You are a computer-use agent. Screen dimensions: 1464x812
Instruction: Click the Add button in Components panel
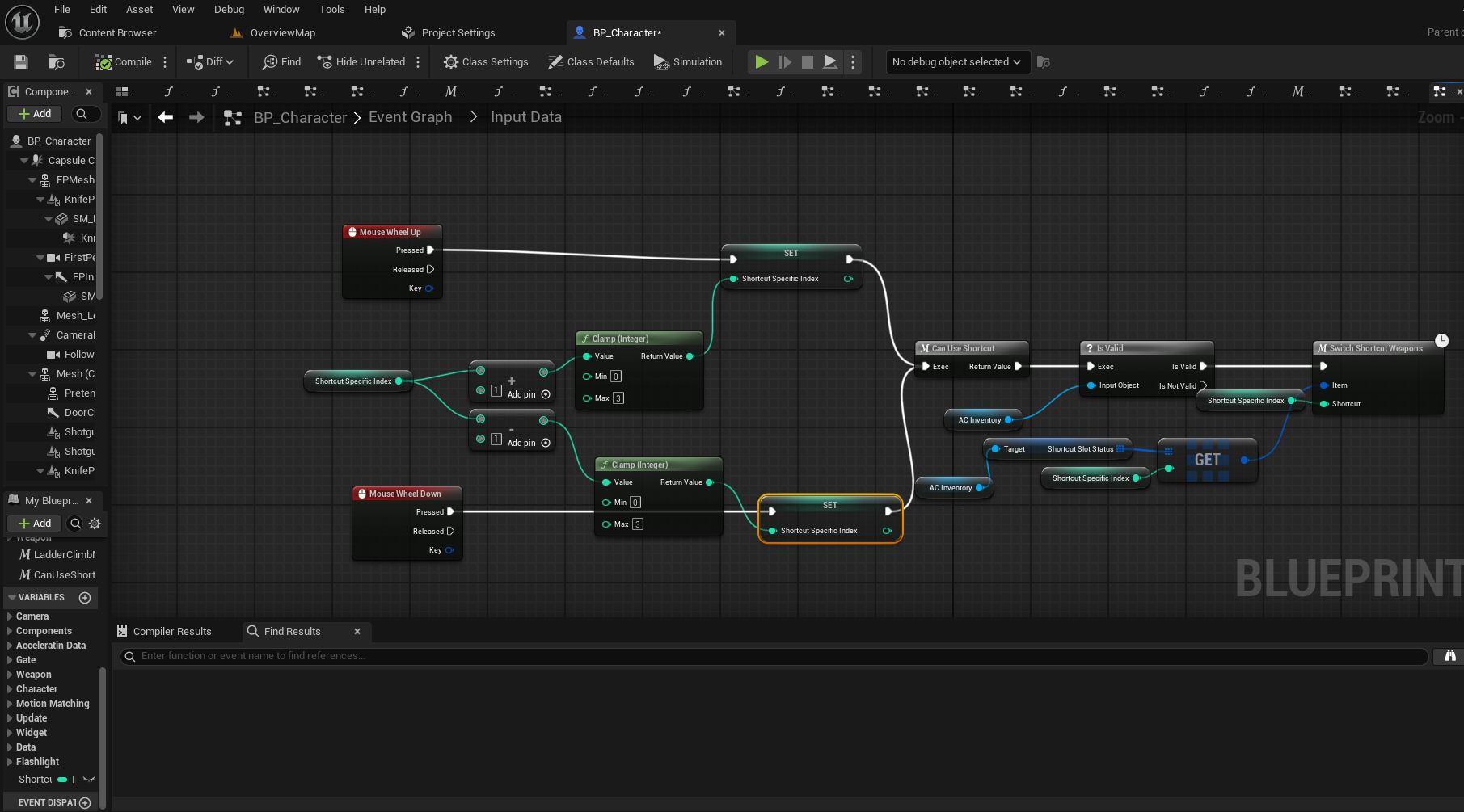35,114
